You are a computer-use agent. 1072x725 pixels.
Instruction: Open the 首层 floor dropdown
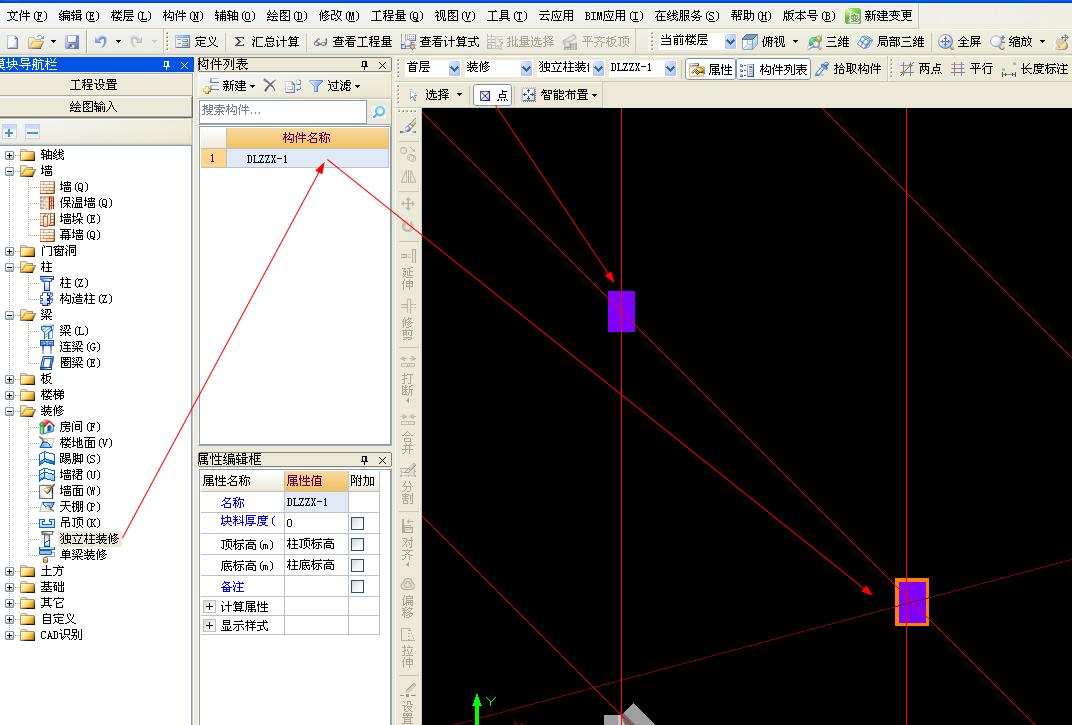click(454, 68)
